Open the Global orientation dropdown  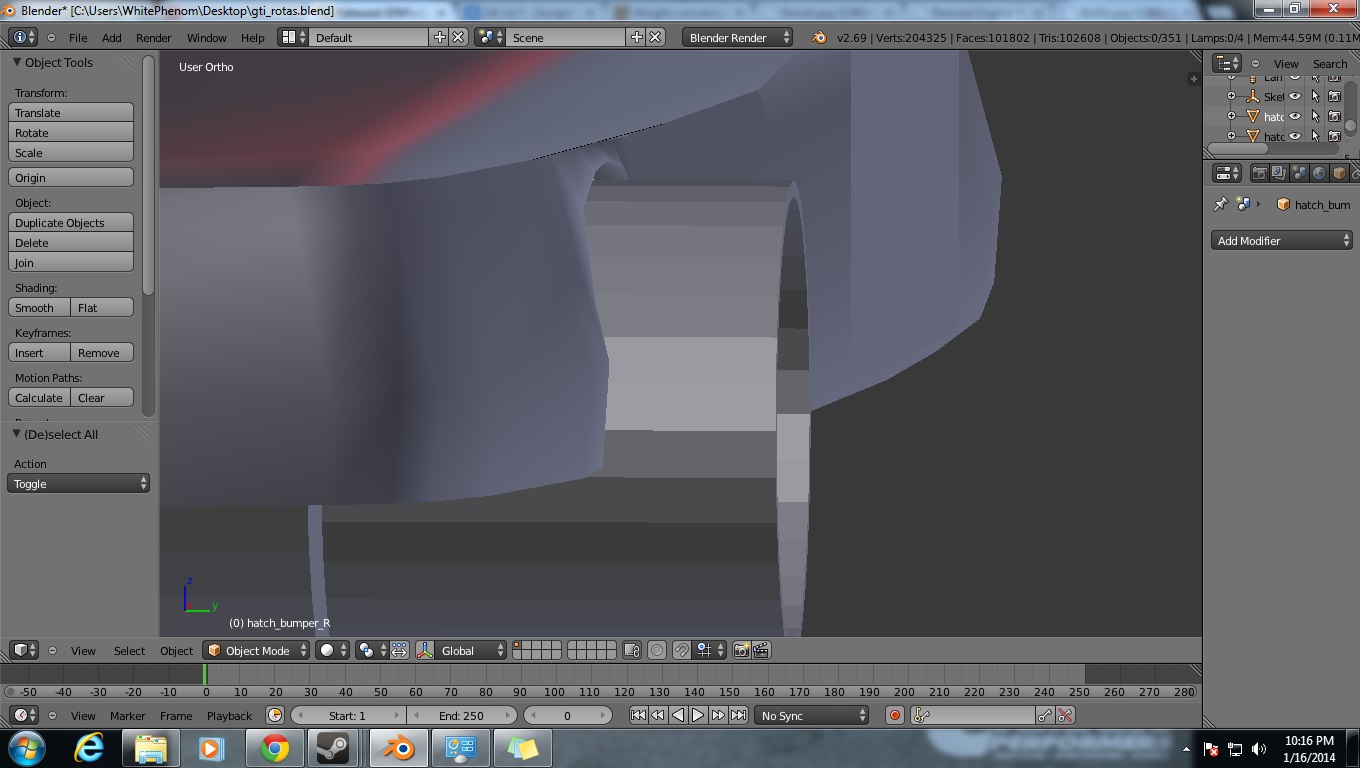pyautogui.click(x=472, y=650)
